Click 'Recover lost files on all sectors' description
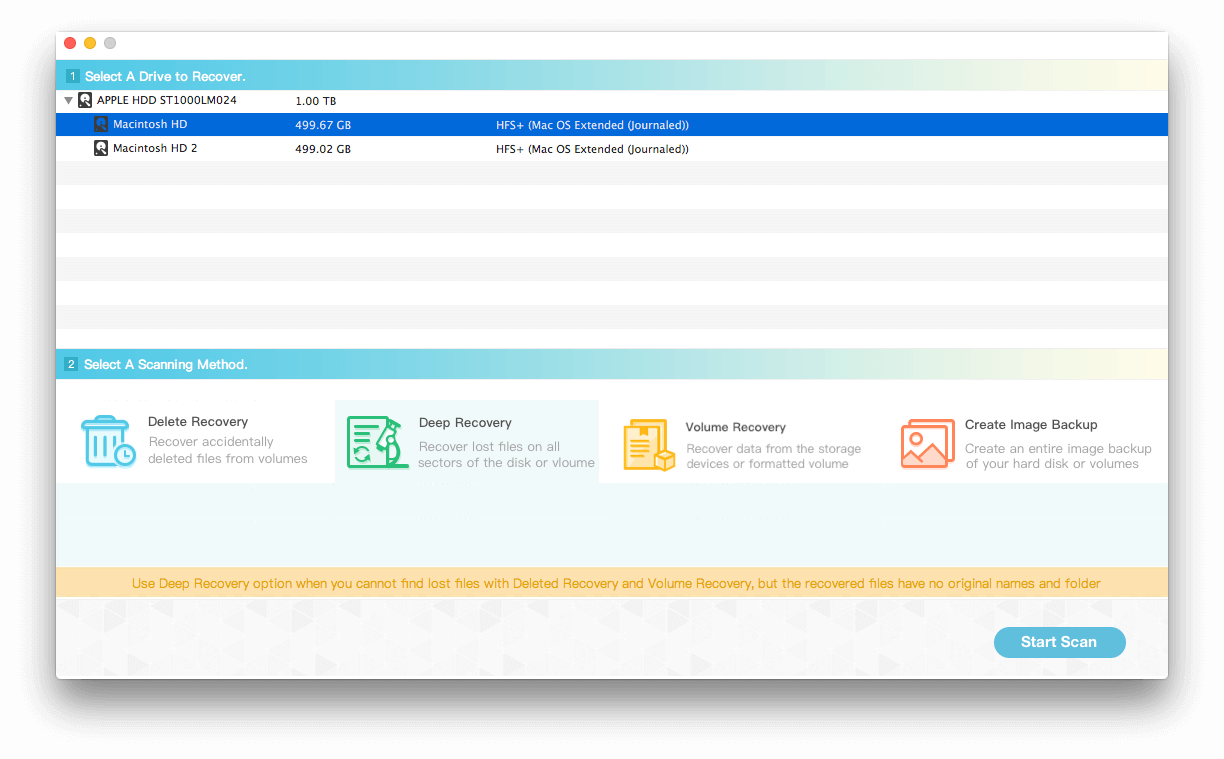 tap(506, 455)
